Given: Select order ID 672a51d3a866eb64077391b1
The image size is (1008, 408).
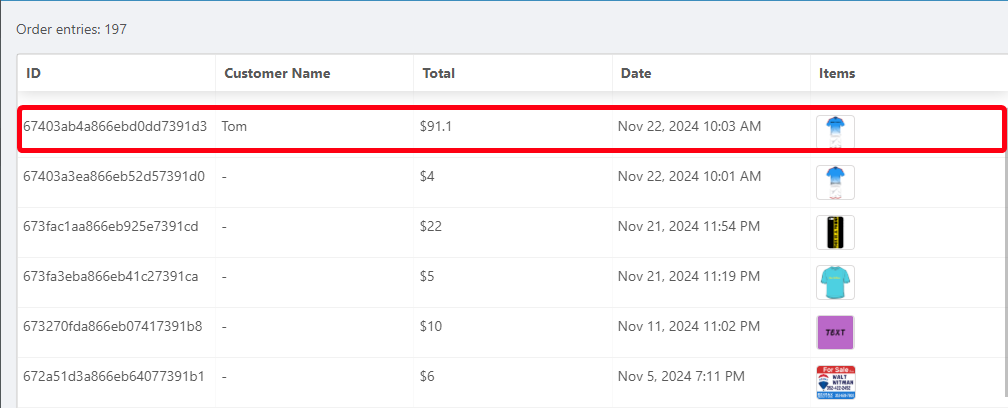Looking at the screenshot, I should [x=114, y=376].
